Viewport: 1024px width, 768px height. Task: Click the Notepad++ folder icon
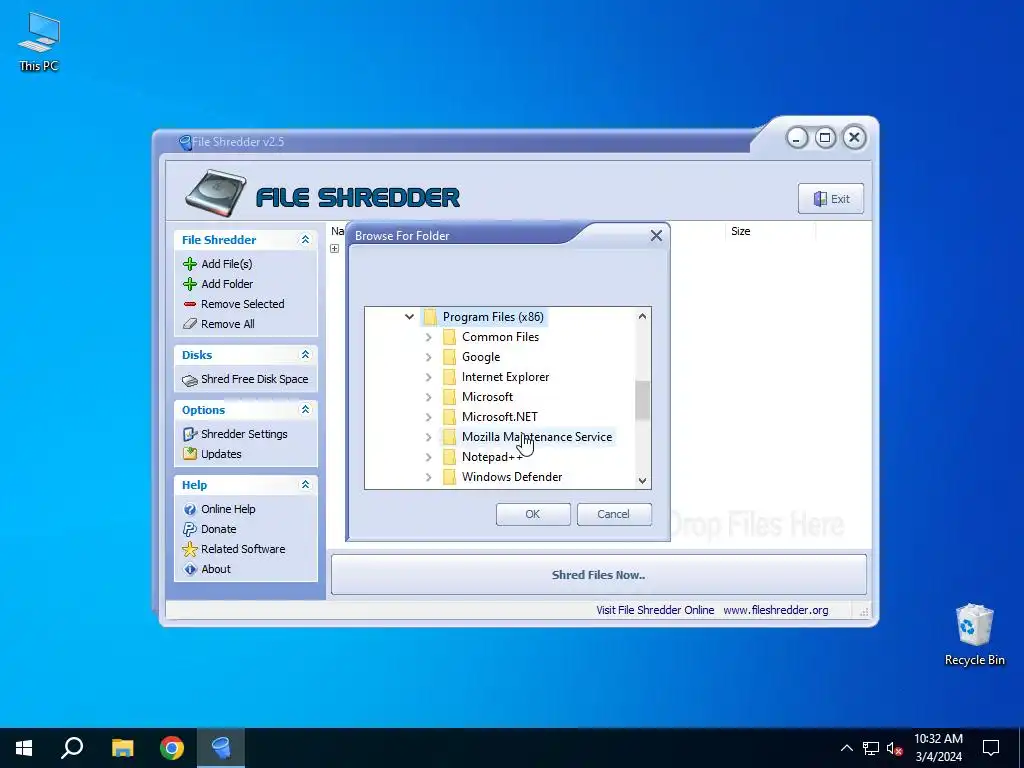(449, 457)
